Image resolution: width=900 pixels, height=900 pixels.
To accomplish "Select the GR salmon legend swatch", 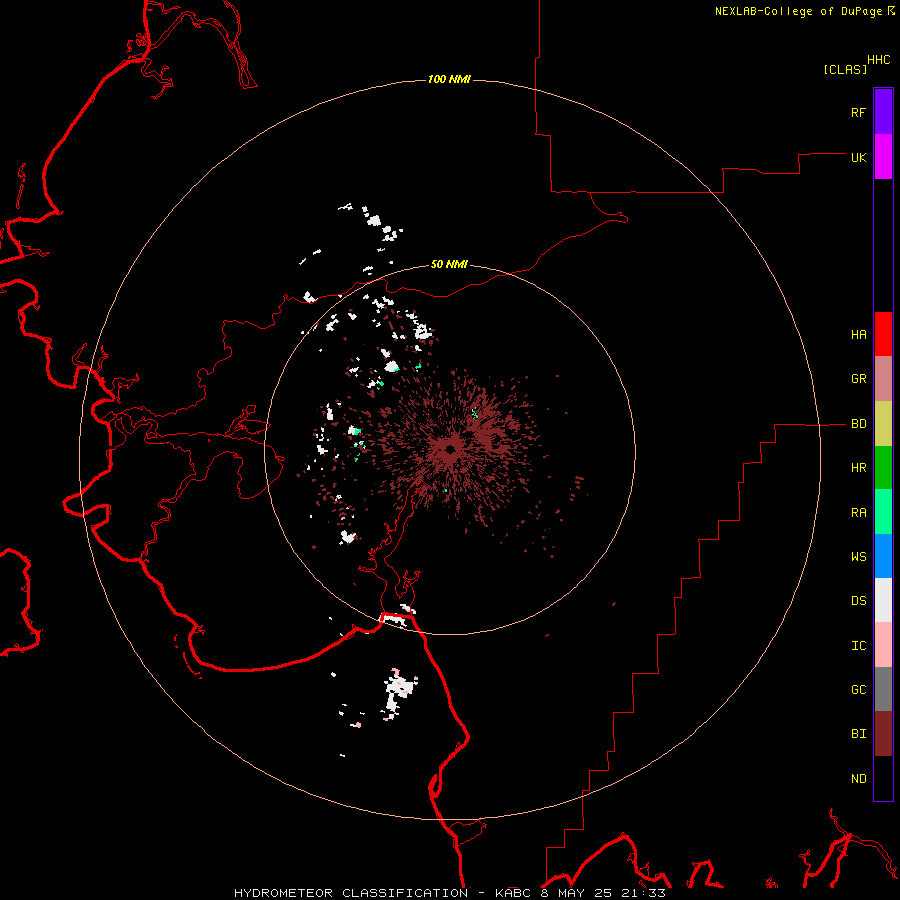I will [883, 379].
